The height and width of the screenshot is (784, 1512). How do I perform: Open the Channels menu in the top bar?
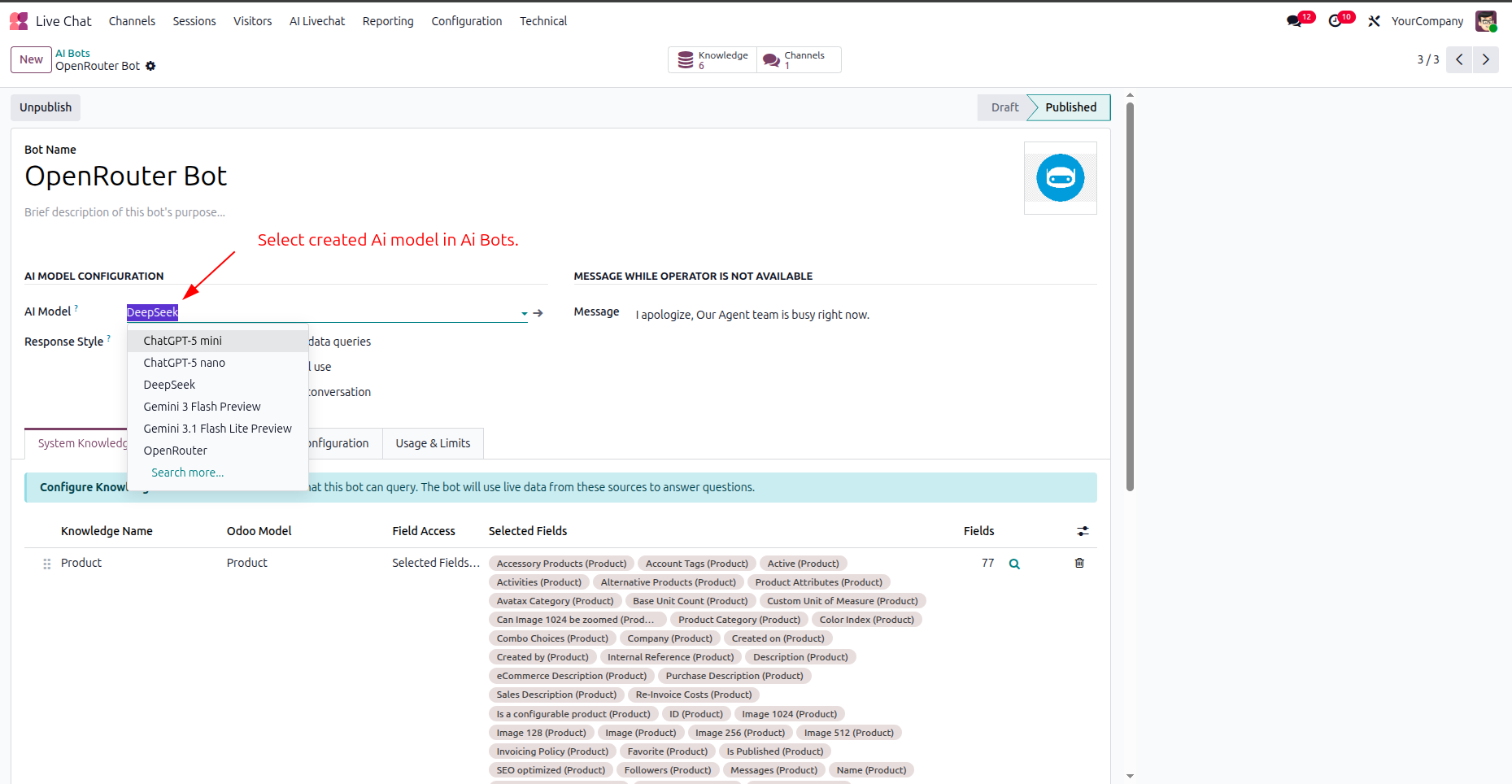132,21
